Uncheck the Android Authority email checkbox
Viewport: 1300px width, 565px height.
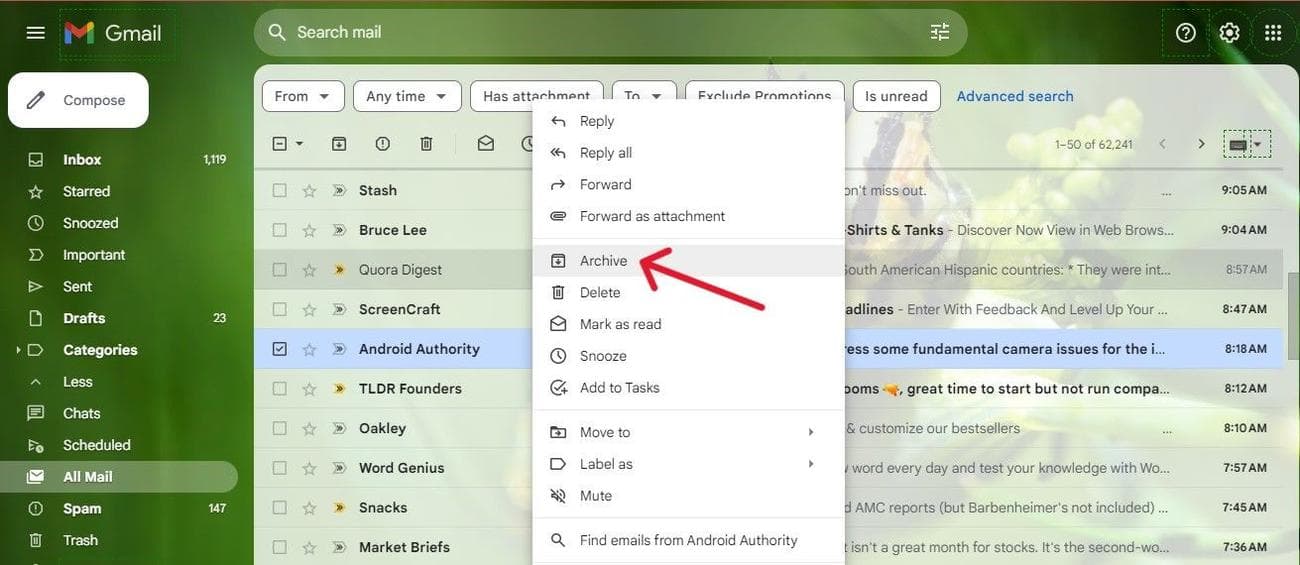[280, 349]
